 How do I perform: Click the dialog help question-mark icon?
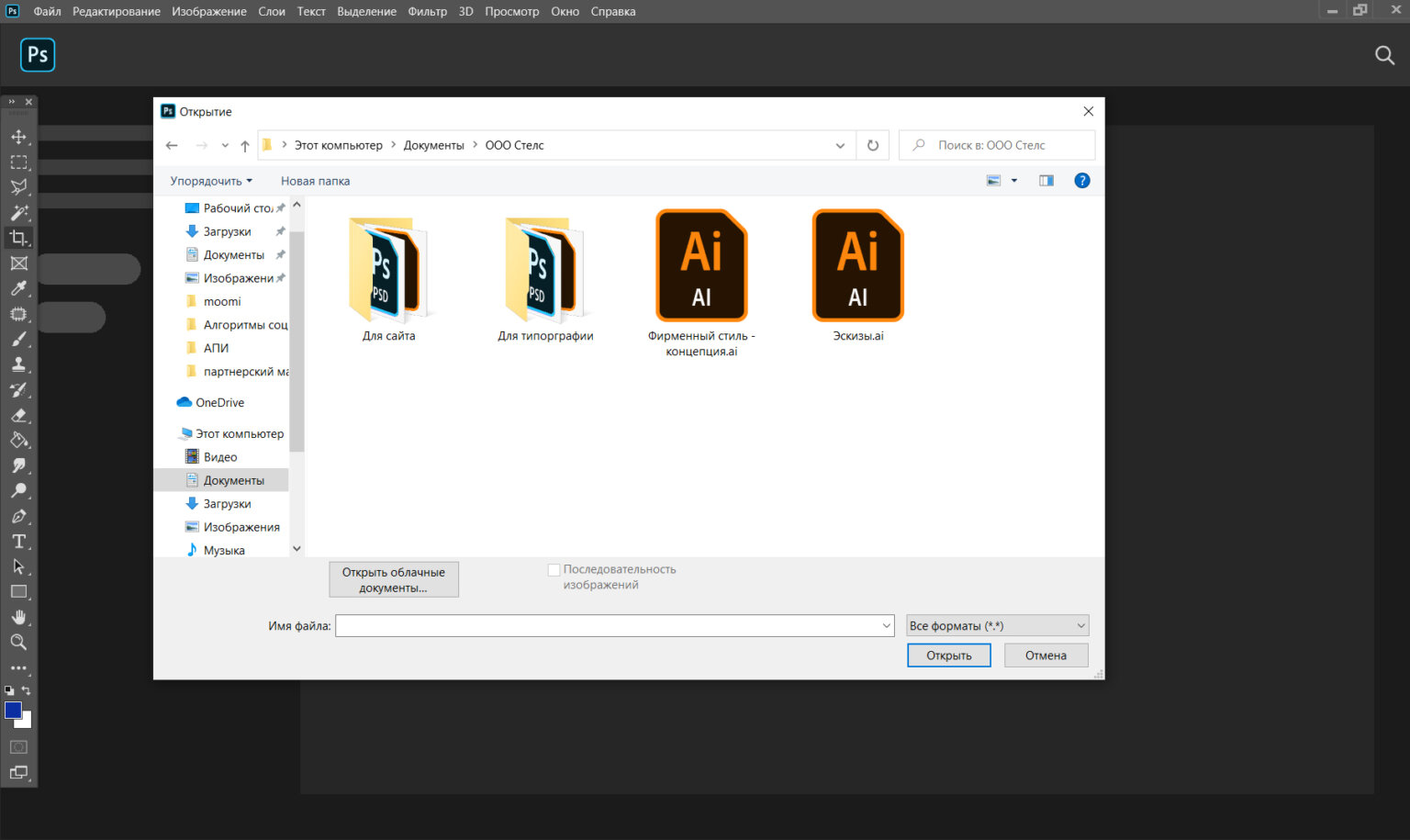tap(1082, 181)
